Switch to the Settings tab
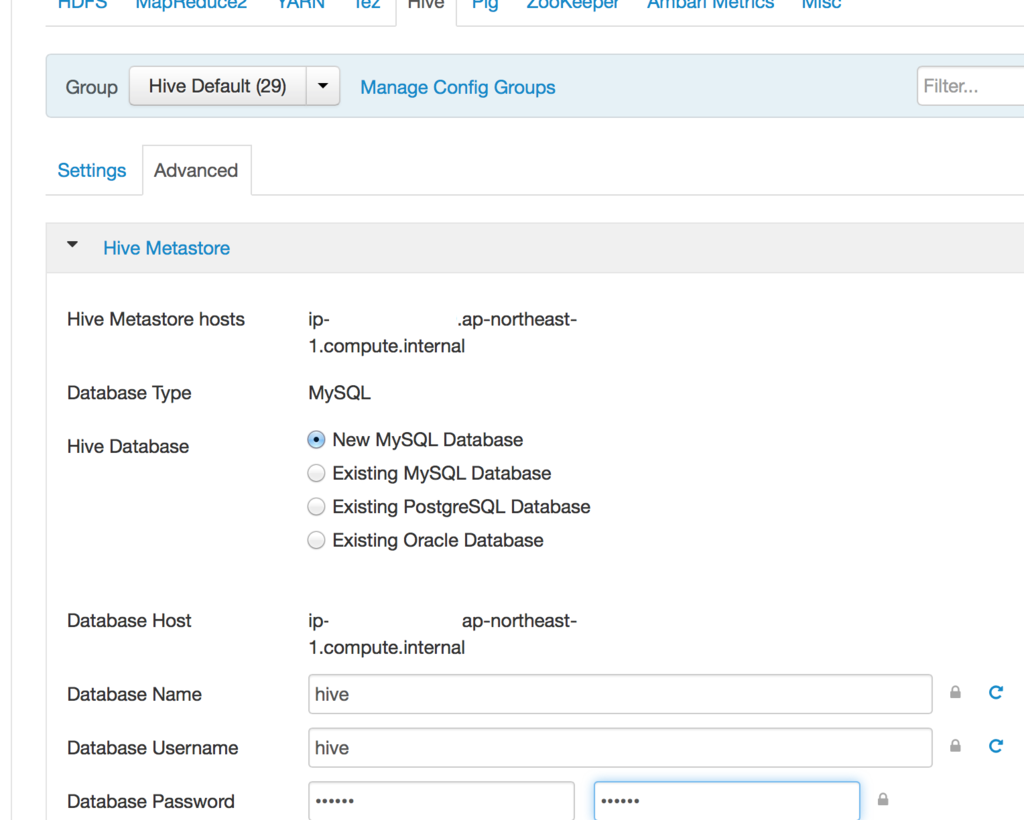This screenshot has width=1024, height=820. tap(92, 170)
